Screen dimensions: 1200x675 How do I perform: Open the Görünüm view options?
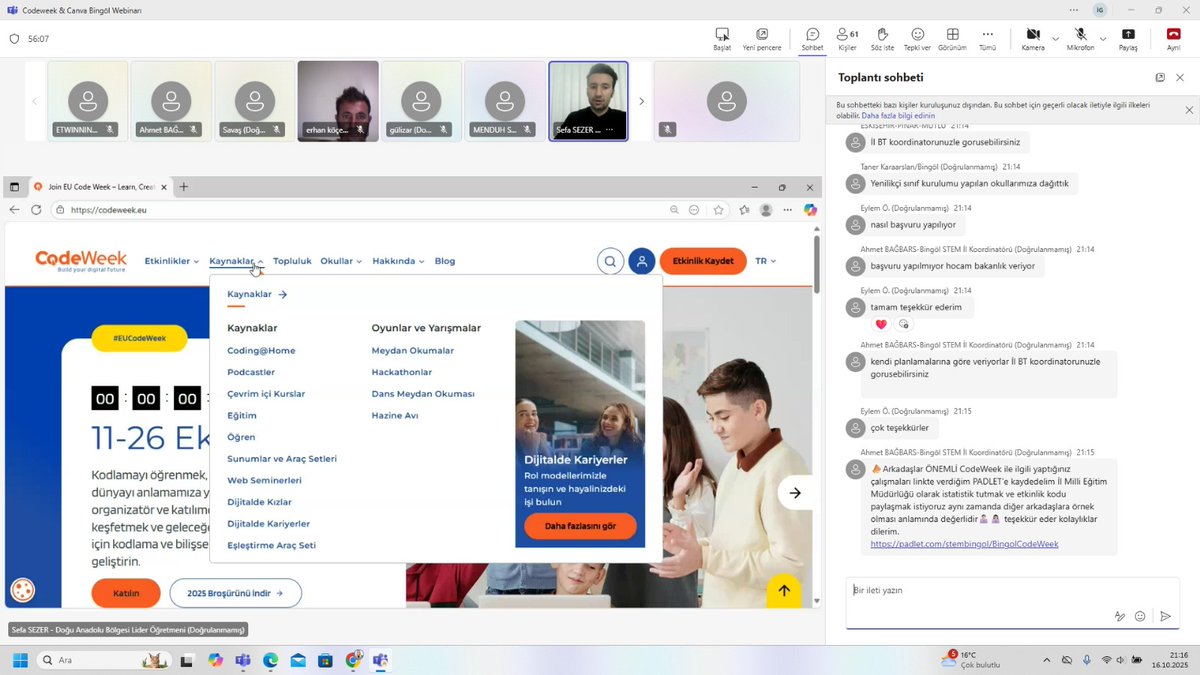pos(952,39)
